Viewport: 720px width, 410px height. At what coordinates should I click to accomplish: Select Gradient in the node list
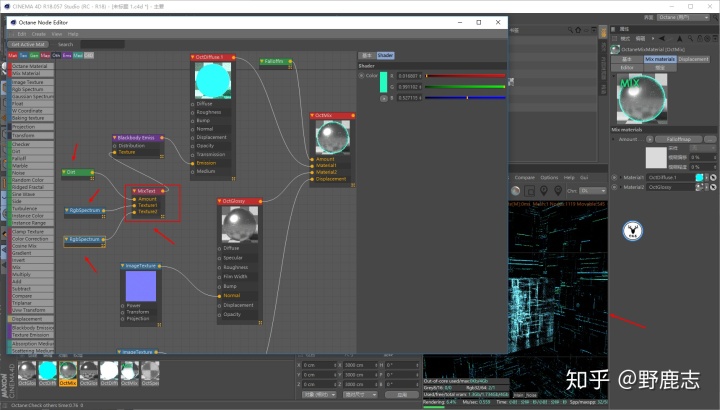point(31,253)
